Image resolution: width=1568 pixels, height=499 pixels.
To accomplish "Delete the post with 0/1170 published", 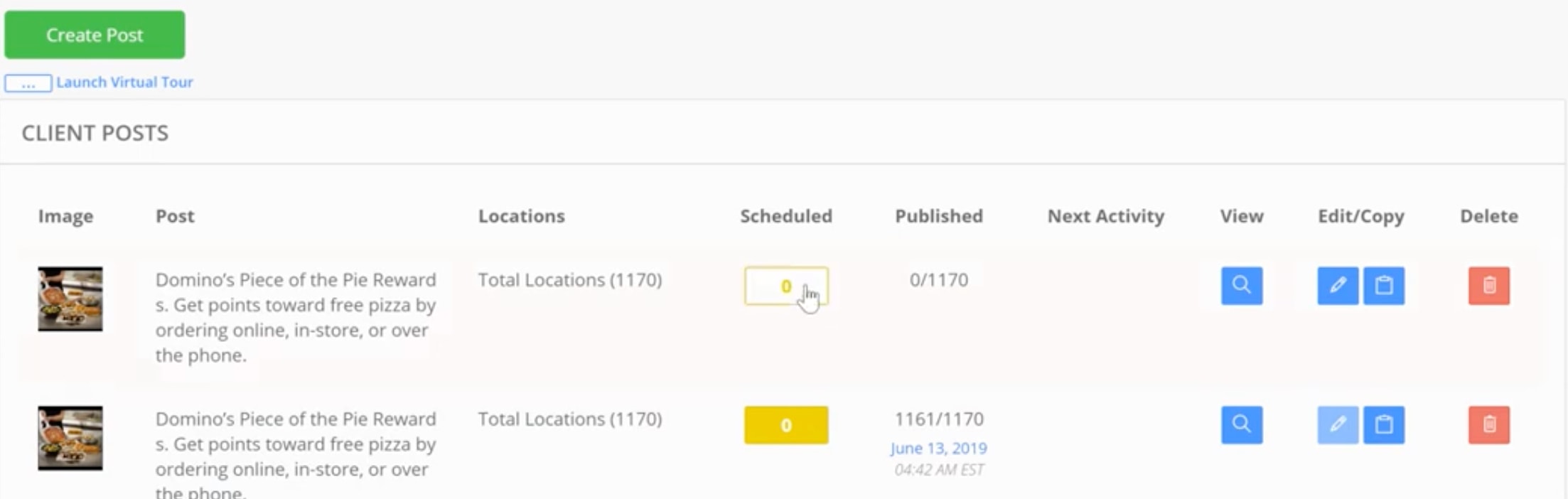I will [1489, 286].
